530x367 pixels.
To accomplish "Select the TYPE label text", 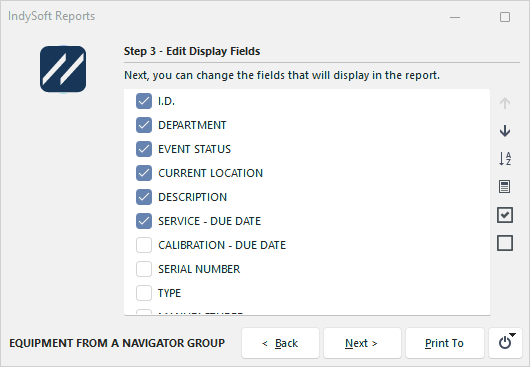I will click(169, 293).
